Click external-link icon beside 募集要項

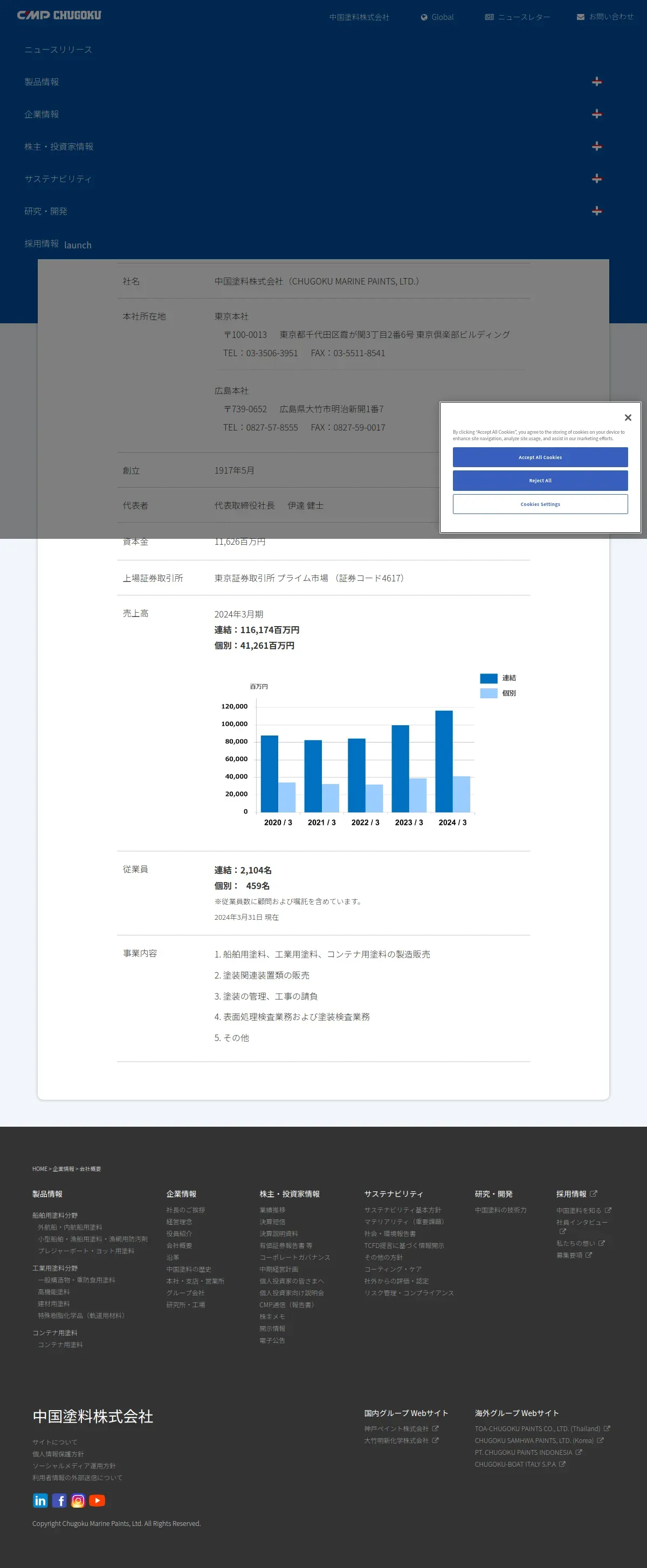(589, 1255)
